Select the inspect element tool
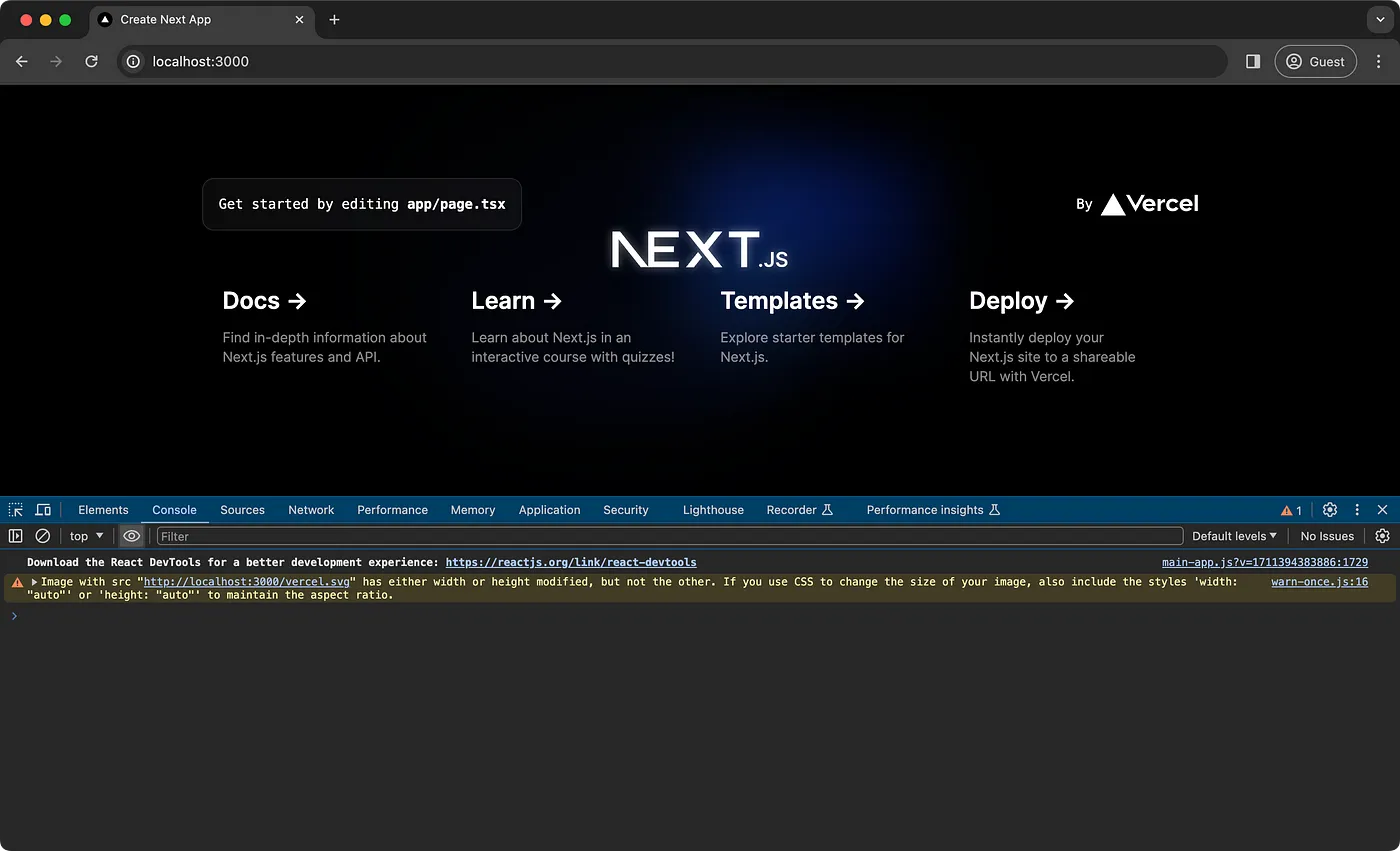The height and width of the screenshot is (851, 1400). 15,509
